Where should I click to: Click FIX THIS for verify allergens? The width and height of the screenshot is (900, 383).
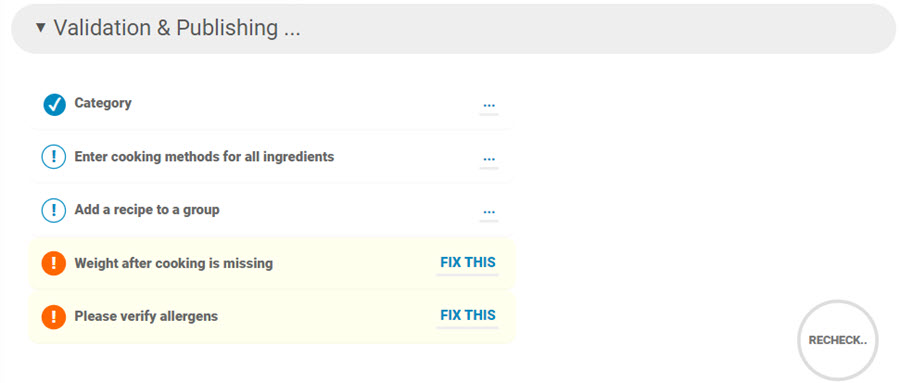468,316
